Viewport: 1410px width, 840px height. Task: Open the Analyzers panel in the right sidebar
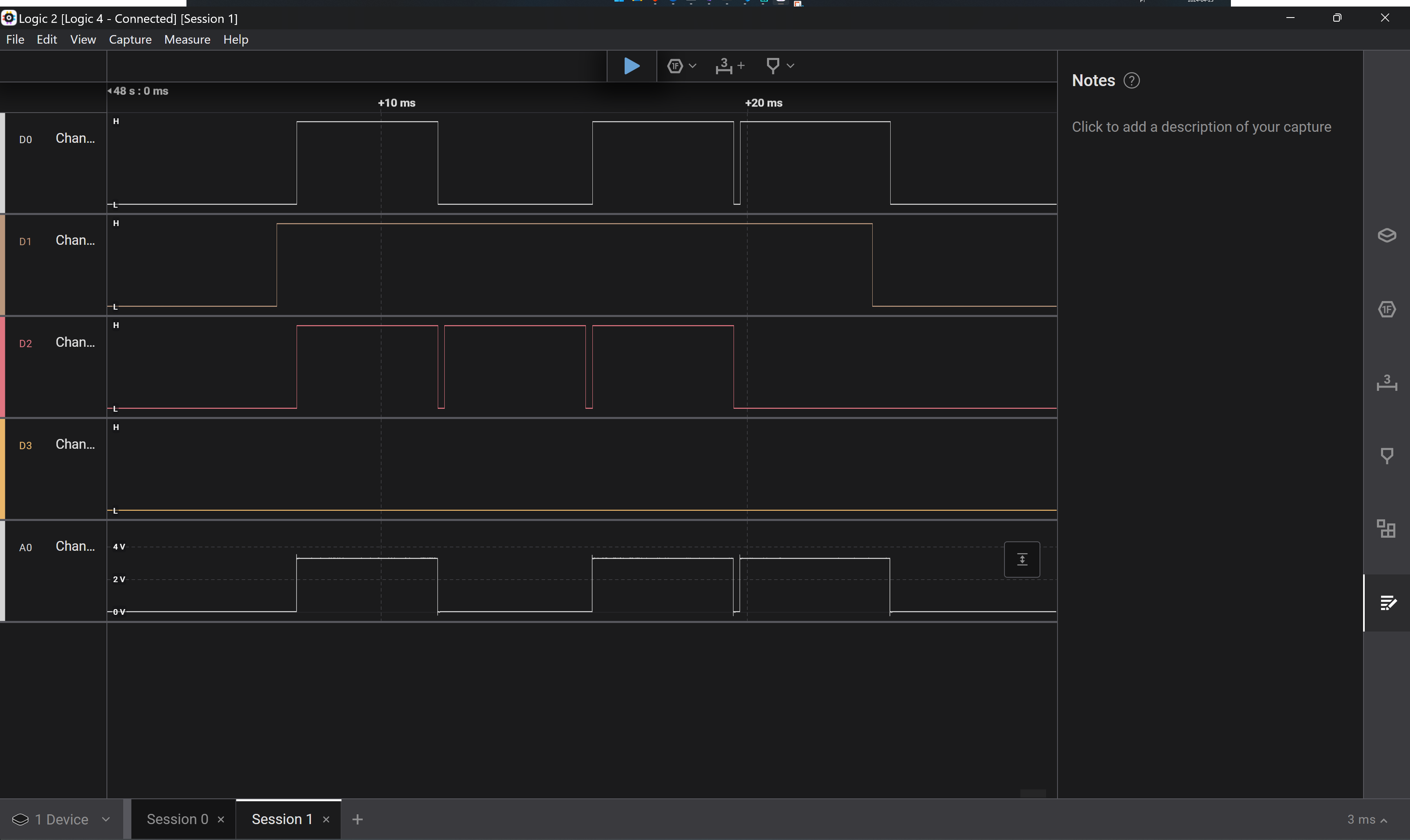(x=1386, y=310)
